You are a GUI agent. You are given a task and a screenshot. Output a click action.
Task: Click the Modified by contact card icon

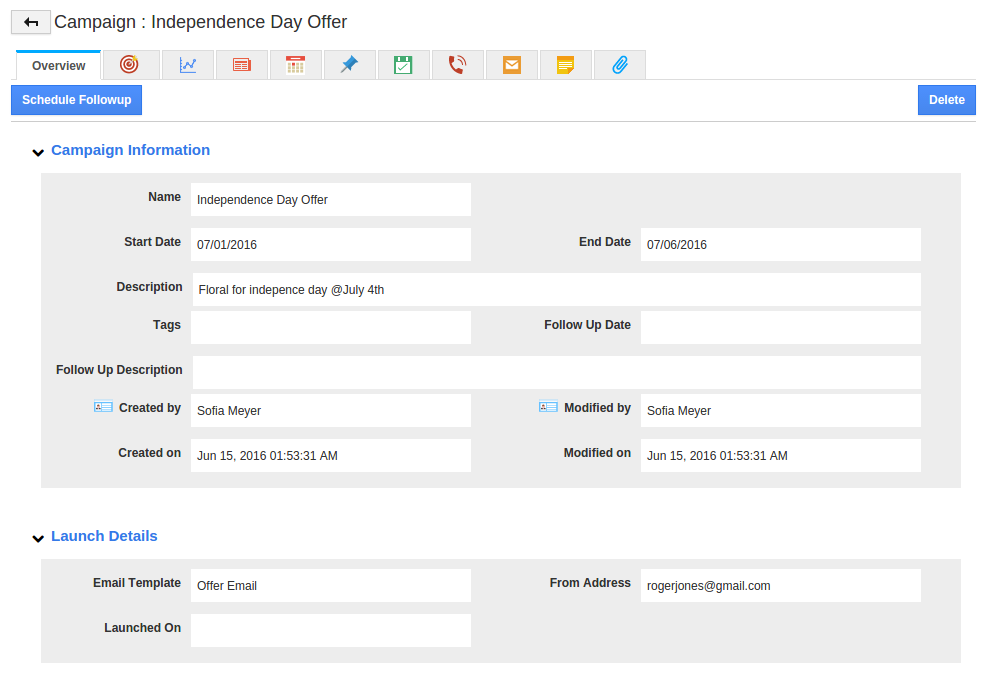click(x=548, y=408)
